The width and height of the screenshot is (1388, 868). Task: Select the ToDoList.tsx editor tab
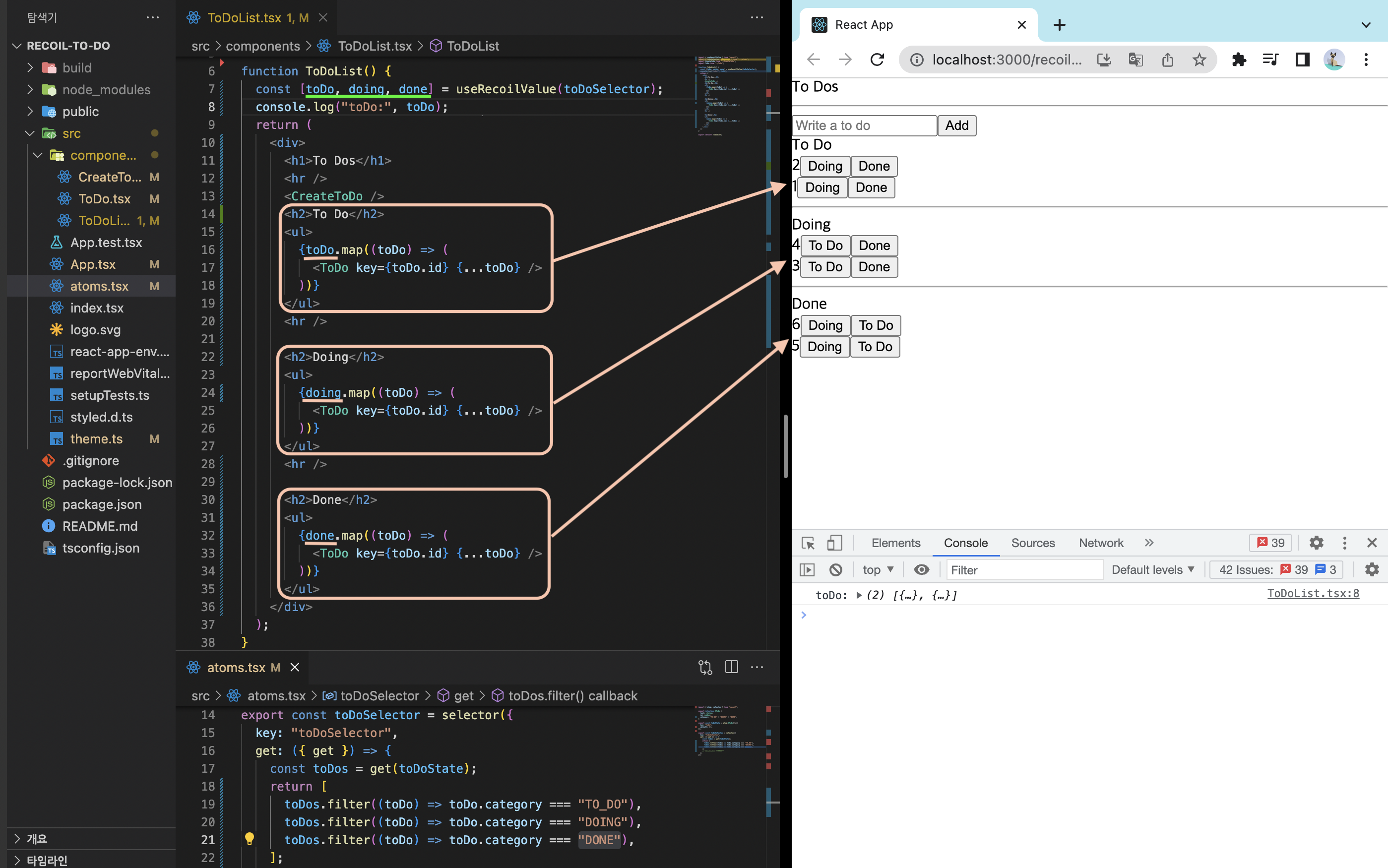point(245,18)
